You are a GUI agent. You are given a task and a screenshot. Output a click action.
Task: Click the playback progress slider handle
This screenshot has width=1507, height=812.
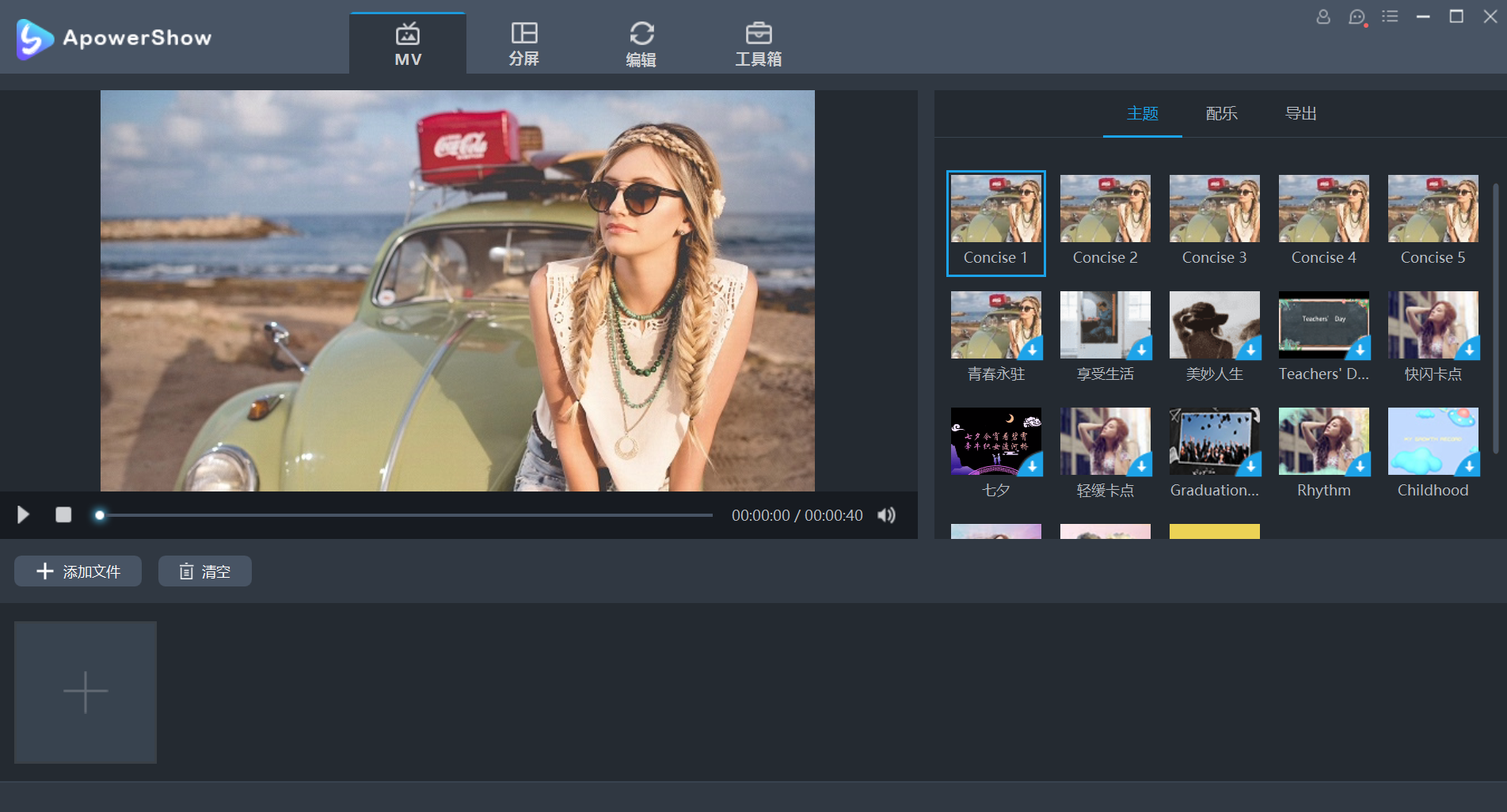100,515
